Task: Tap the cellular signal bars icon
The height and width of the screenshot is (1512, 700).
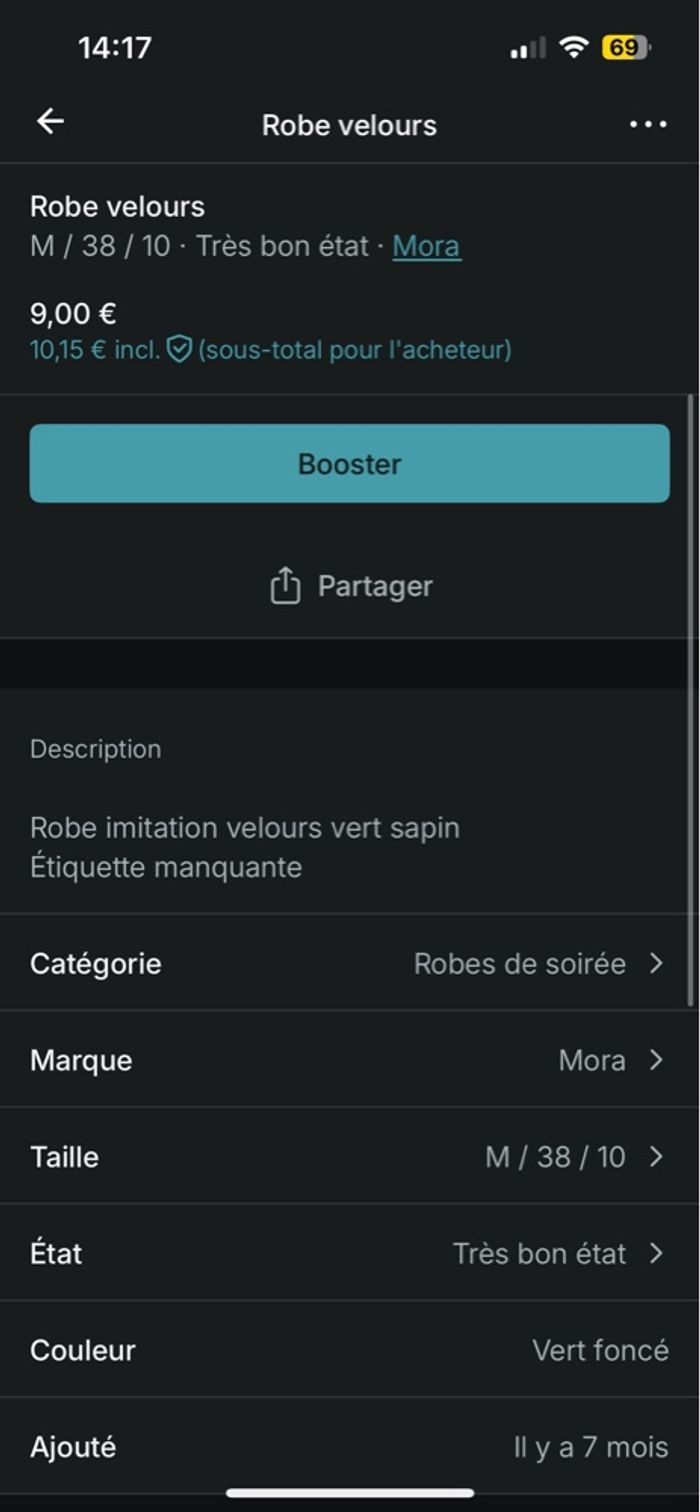Action: click(528, 48)
